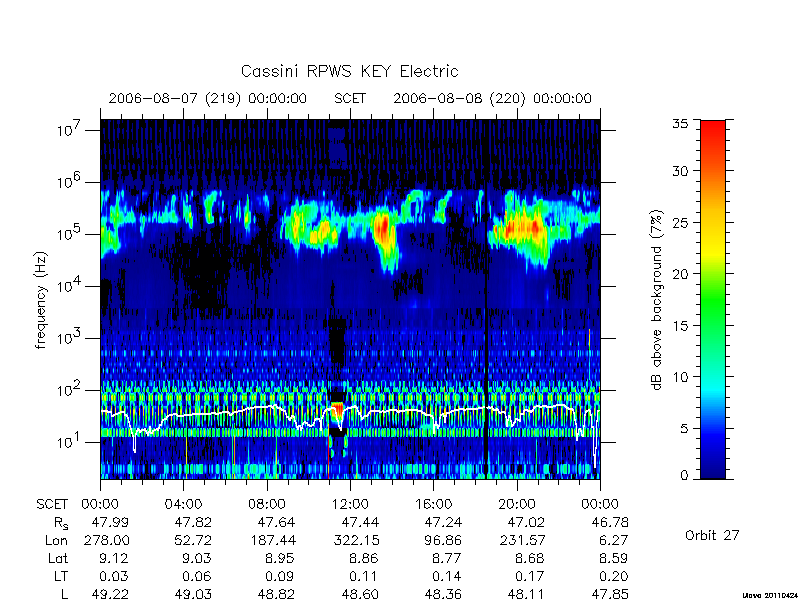This screenshot has height=600, width=800.
Task: Click the L value 49.22
Action: coord(110,594)
